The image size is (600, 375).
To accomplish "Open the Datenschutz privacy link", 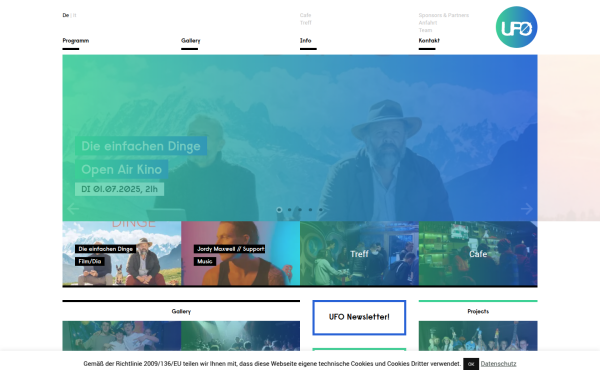I will click(498, 364).
